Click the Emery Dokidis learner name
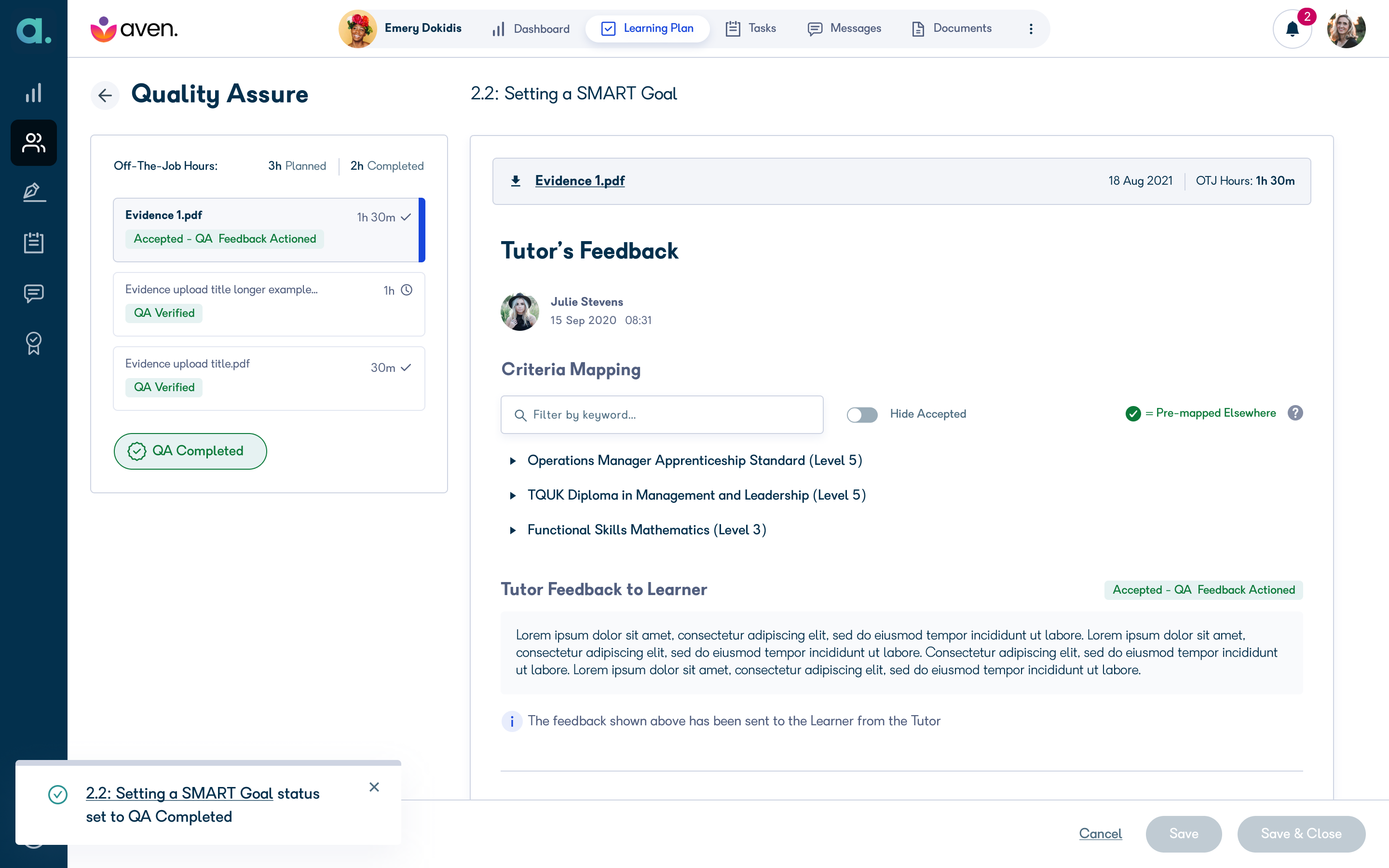The width and height of the screenshot is (1389, 868). (423, 28)
